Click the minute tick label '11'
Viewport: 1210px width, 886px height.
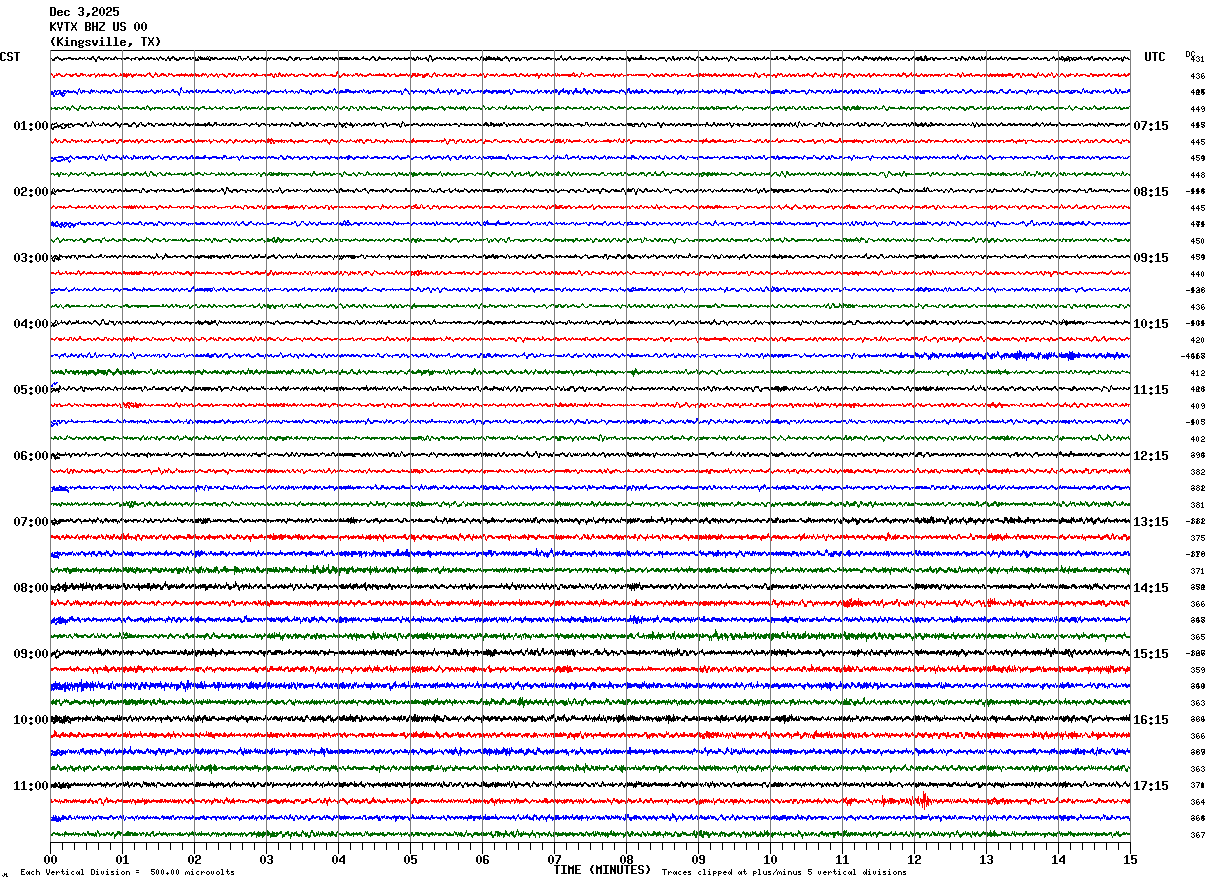pos(842,859)
